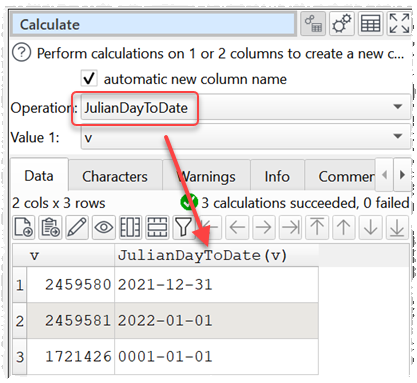This screenshot has height=383, width=417.
Task: Click the linked table icon beside the Calculate title
Action: click(x=313, y=24)
